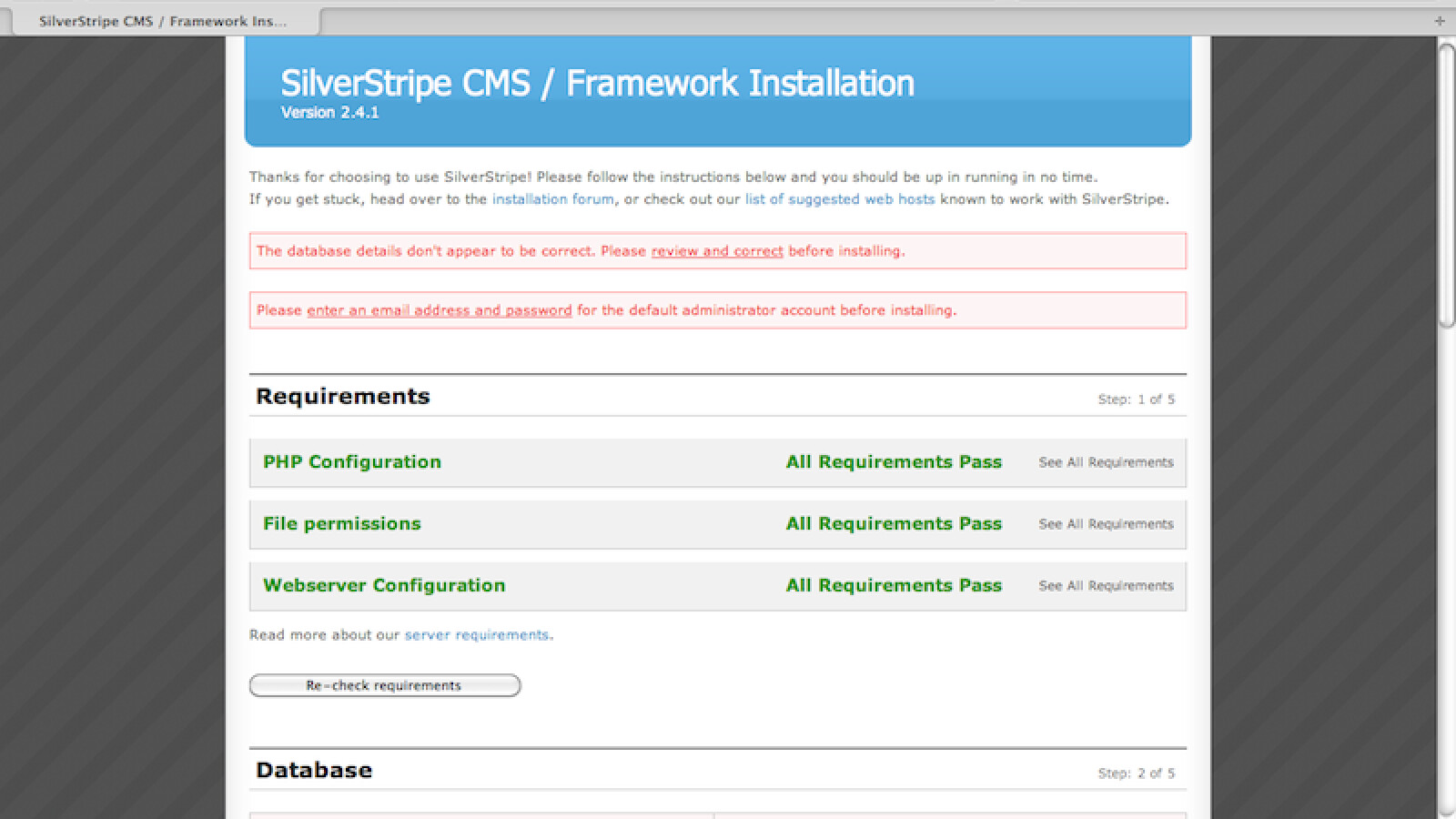Click Webserver Configuration's All Requirements Pass status
1456x819 pixels.
click(x=893, y=586)
